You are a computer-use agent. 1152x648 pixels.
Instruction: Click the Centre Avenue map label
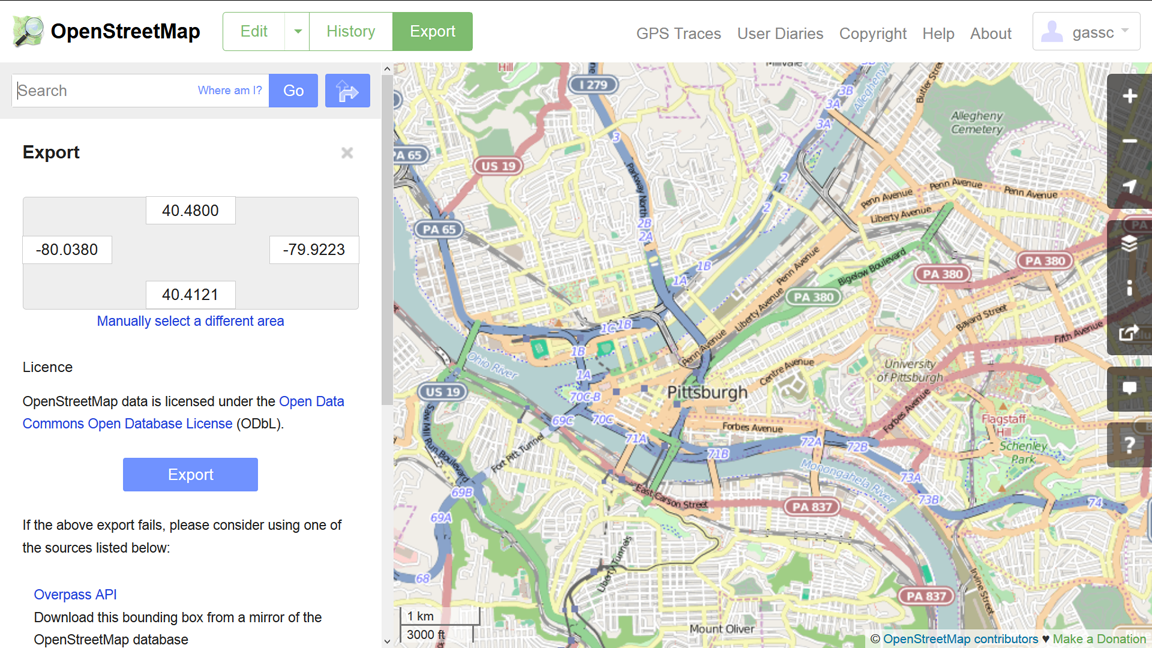(x=787, y=372)
